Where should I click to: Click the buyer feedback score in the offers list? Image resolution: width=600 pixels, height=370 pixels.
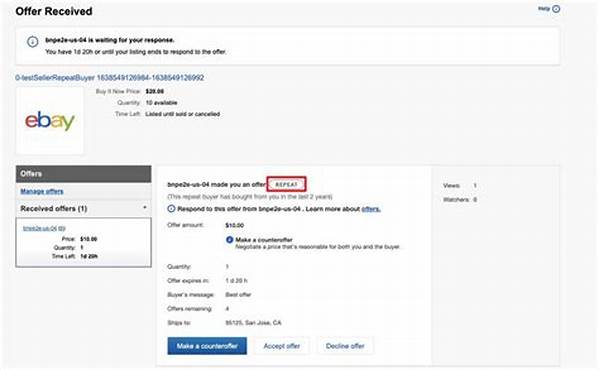pyautogui.click(x=62, y=228)
